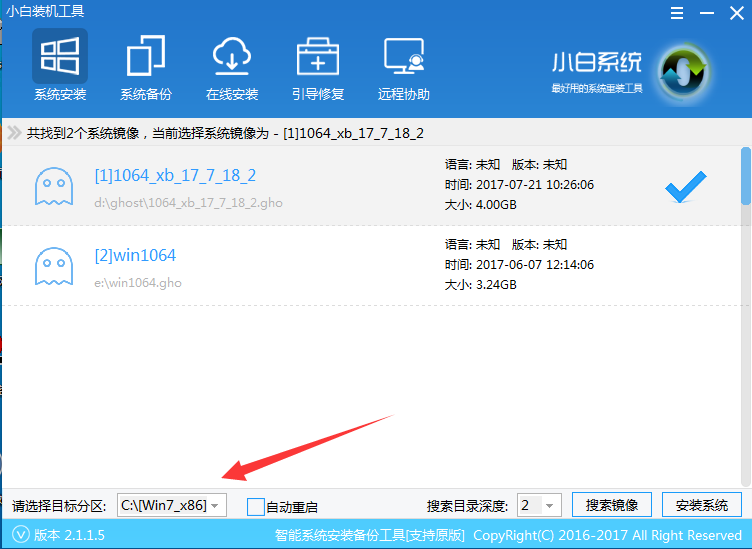
Task: Click path e:\win1064.gho
Action: [138, 283]
